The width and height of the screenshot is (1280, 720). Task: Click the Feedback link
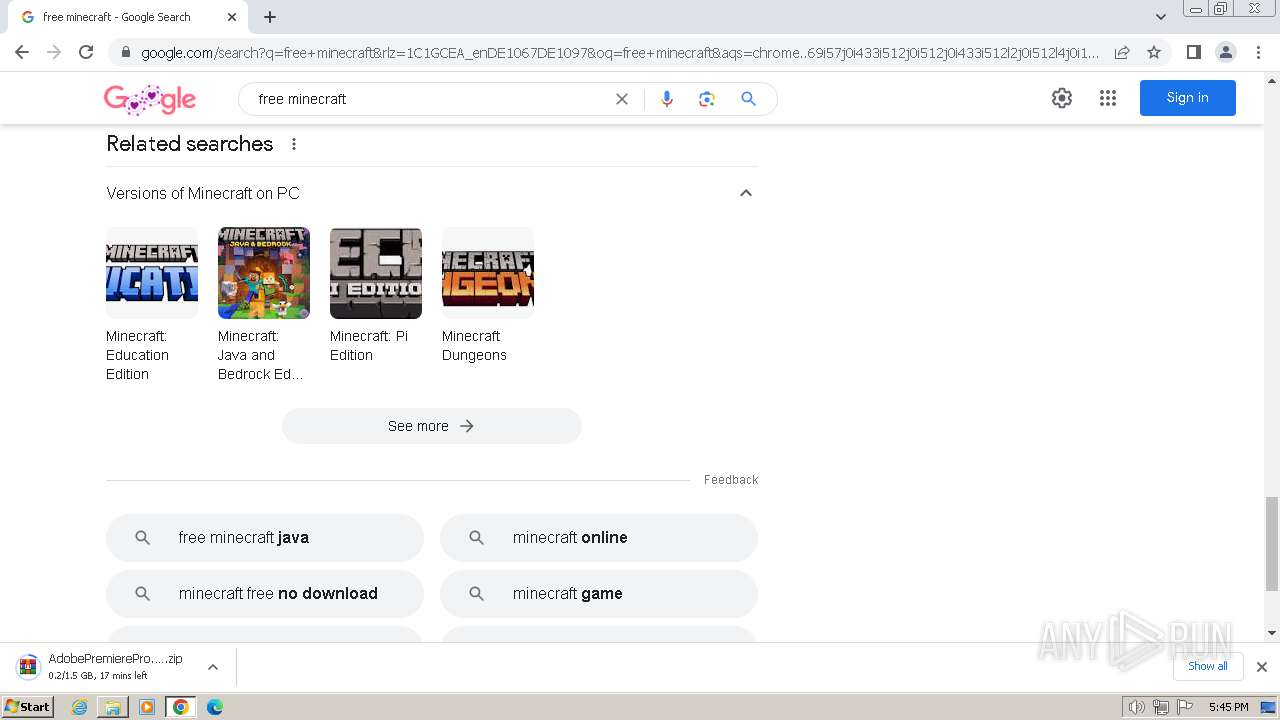pyautogui.click(x=731, y=480)
